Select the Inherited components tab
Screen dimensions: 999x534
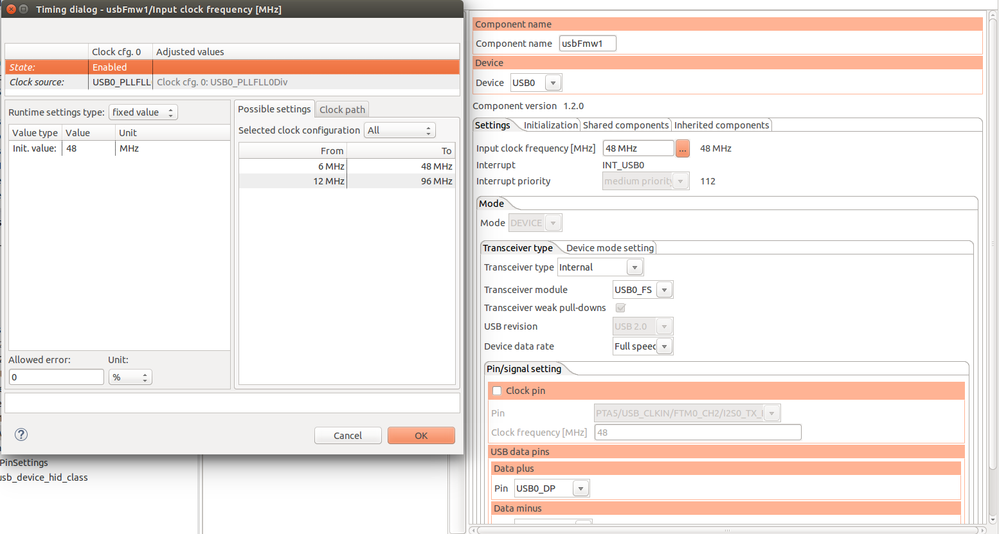[x=721, y=125]
